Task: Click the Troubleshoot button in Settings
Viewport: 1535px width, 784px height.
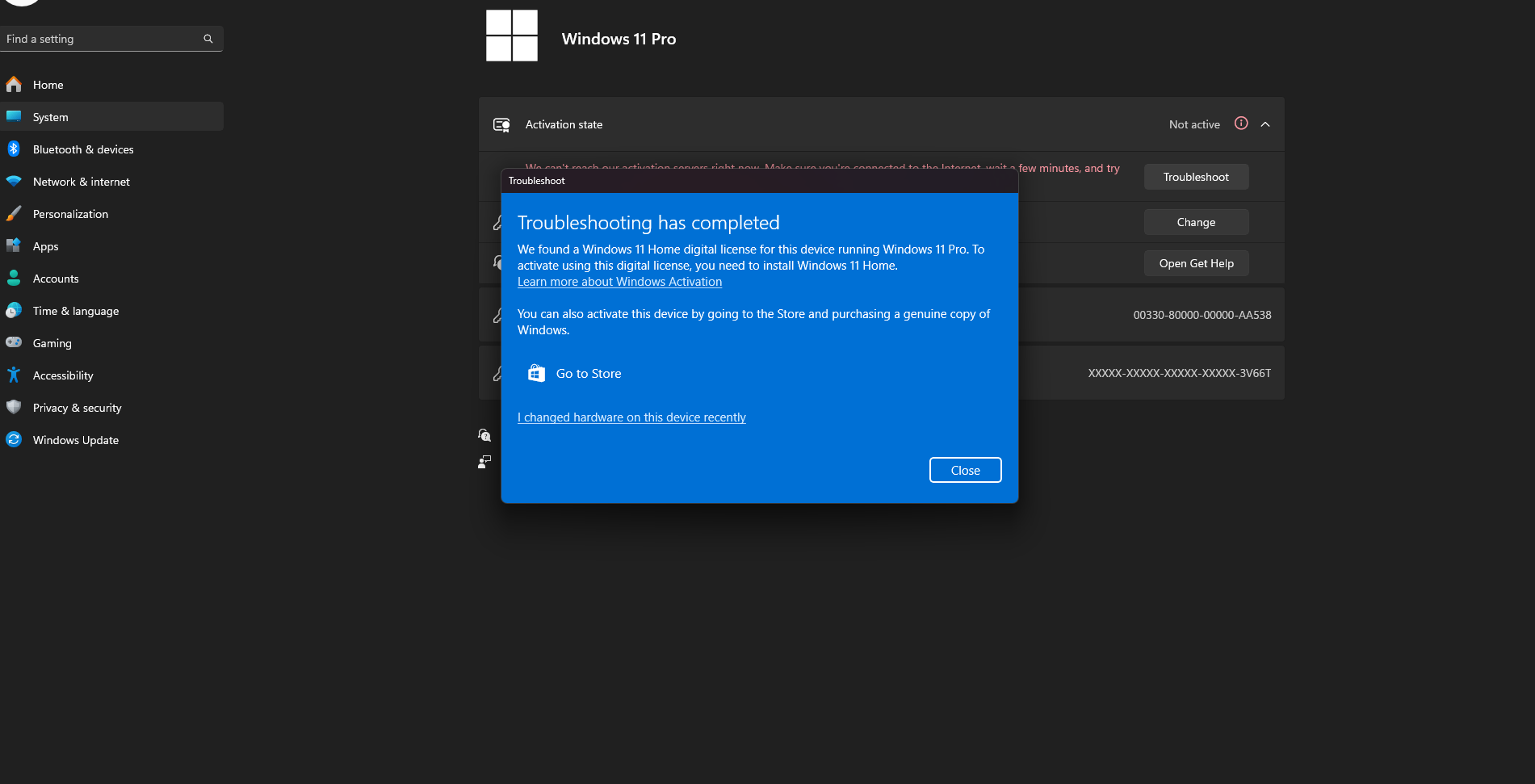Action: coord(1196,177)
